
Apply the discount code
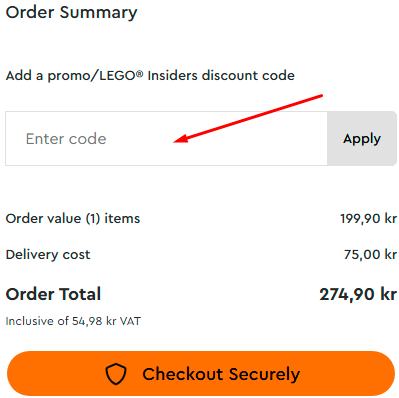click(362, 138)
